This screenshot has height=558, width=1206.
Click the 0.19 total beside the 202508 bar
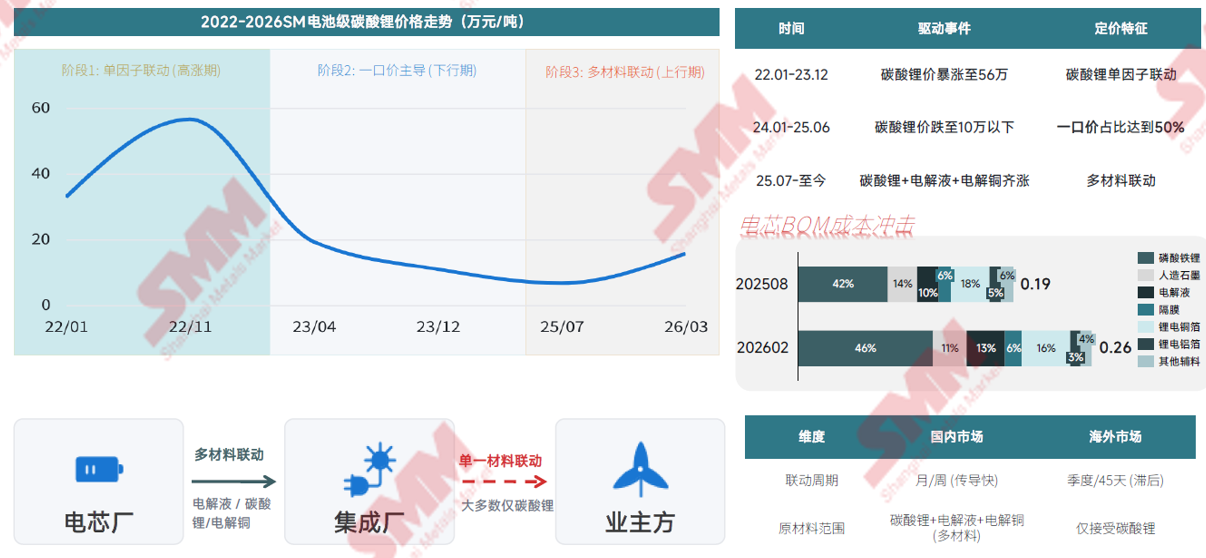[1036, 284]
